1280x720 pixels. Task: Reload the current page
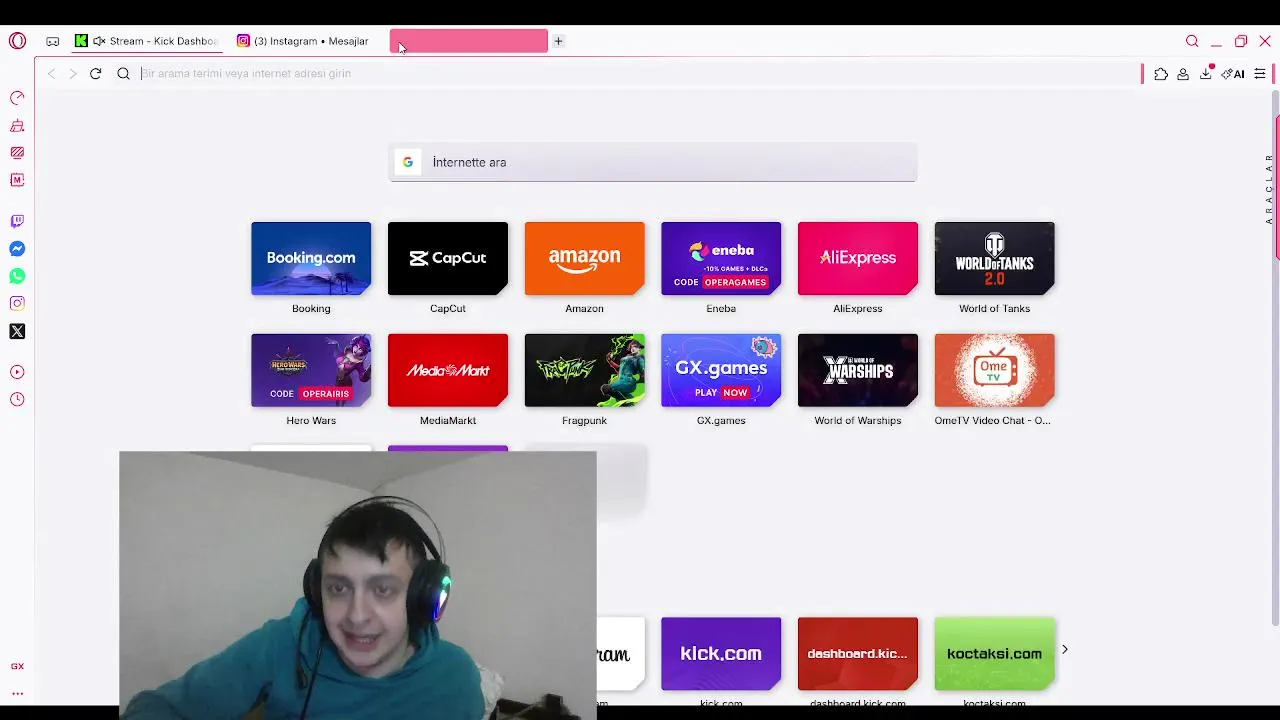[x=96, y=73]
